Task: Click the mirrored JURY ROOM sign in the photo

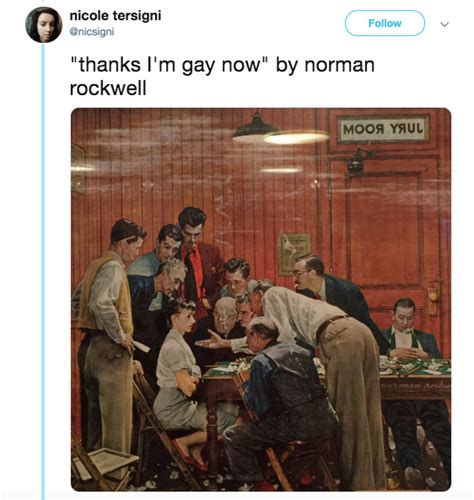Action: [x=383, y=129]
